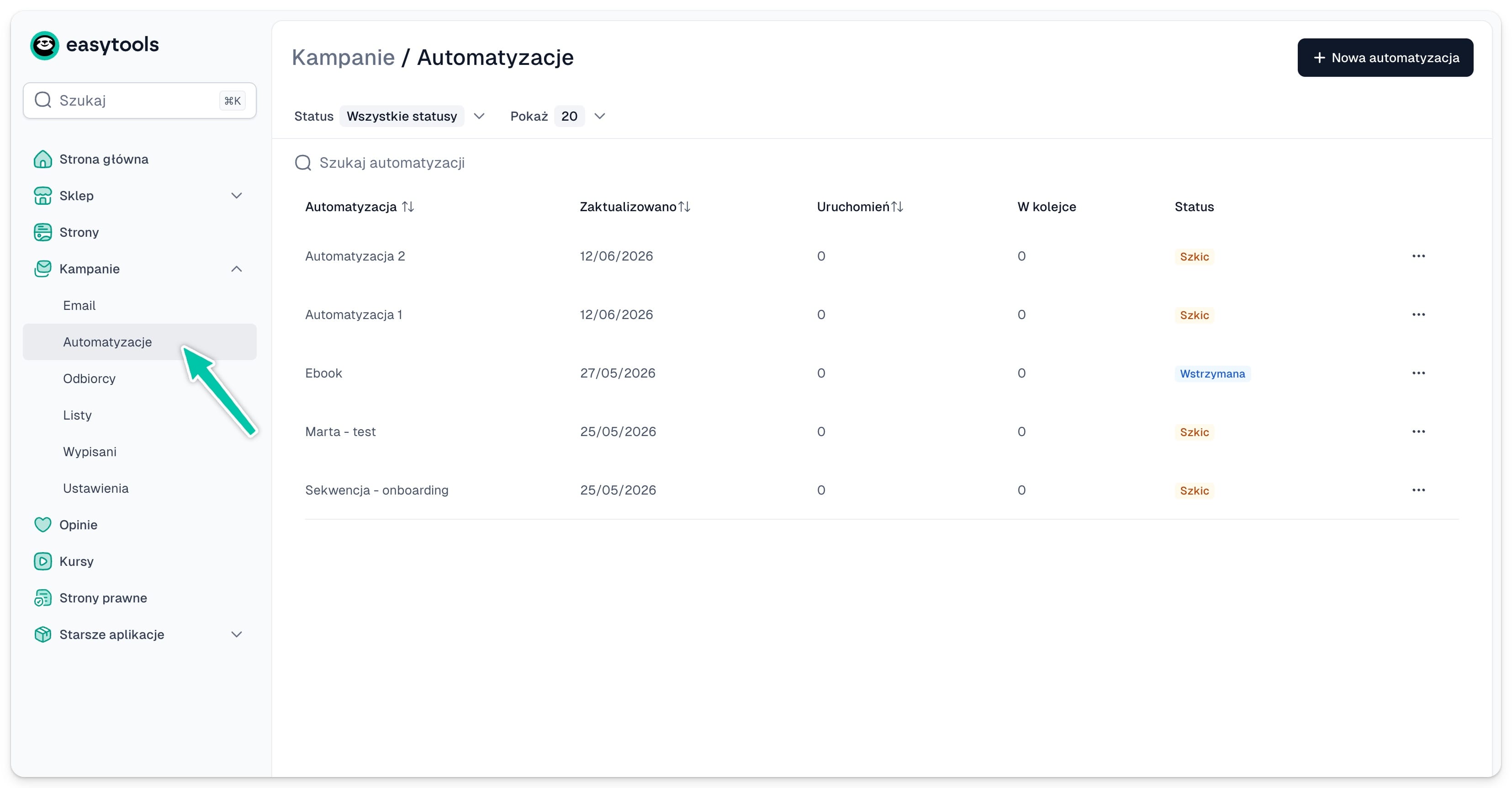This screenshot has height=788, width=1512.
Task: Open the Ustawienia submenu item
Action: 139,488
